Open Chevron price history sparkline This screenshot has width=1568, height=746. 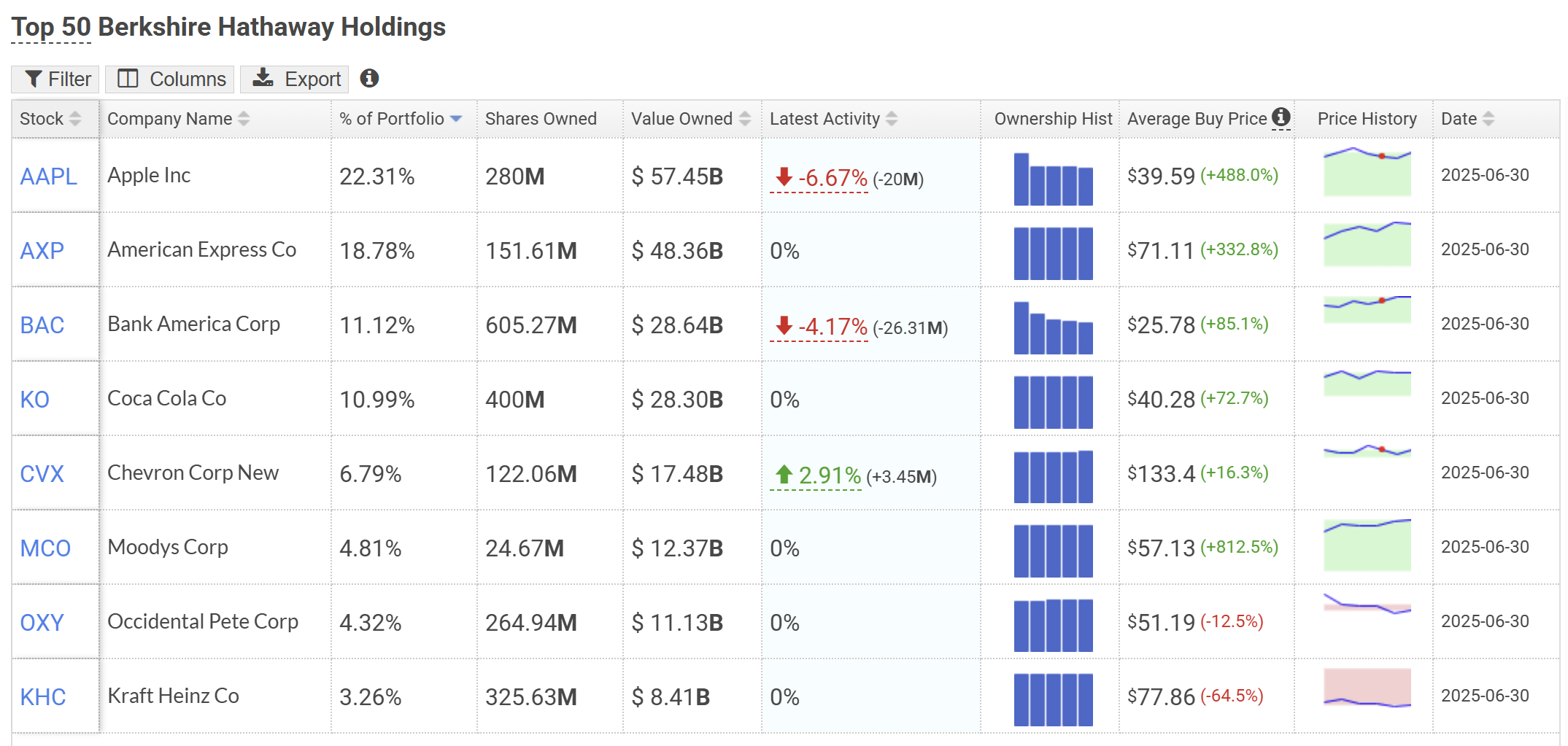click(1367, 451)
